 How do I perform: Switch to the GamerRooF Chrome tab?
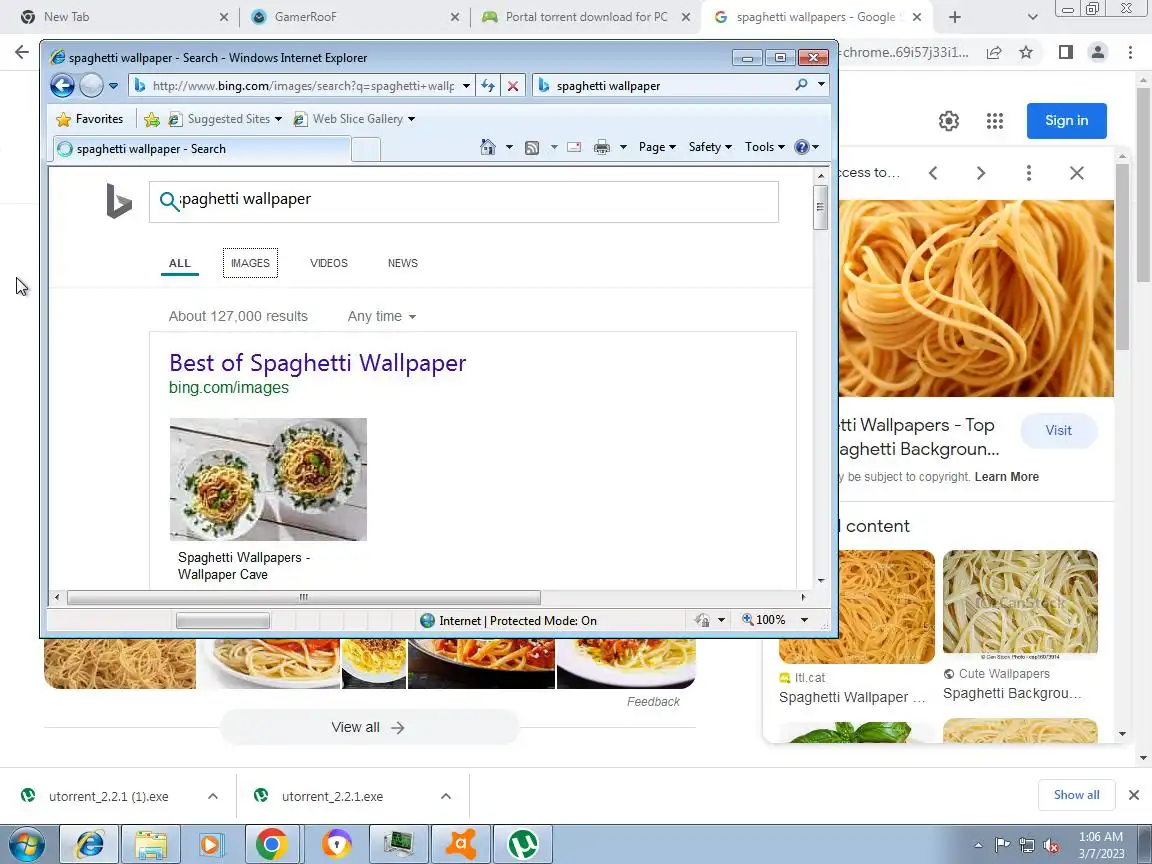click(x=355, y=17)
